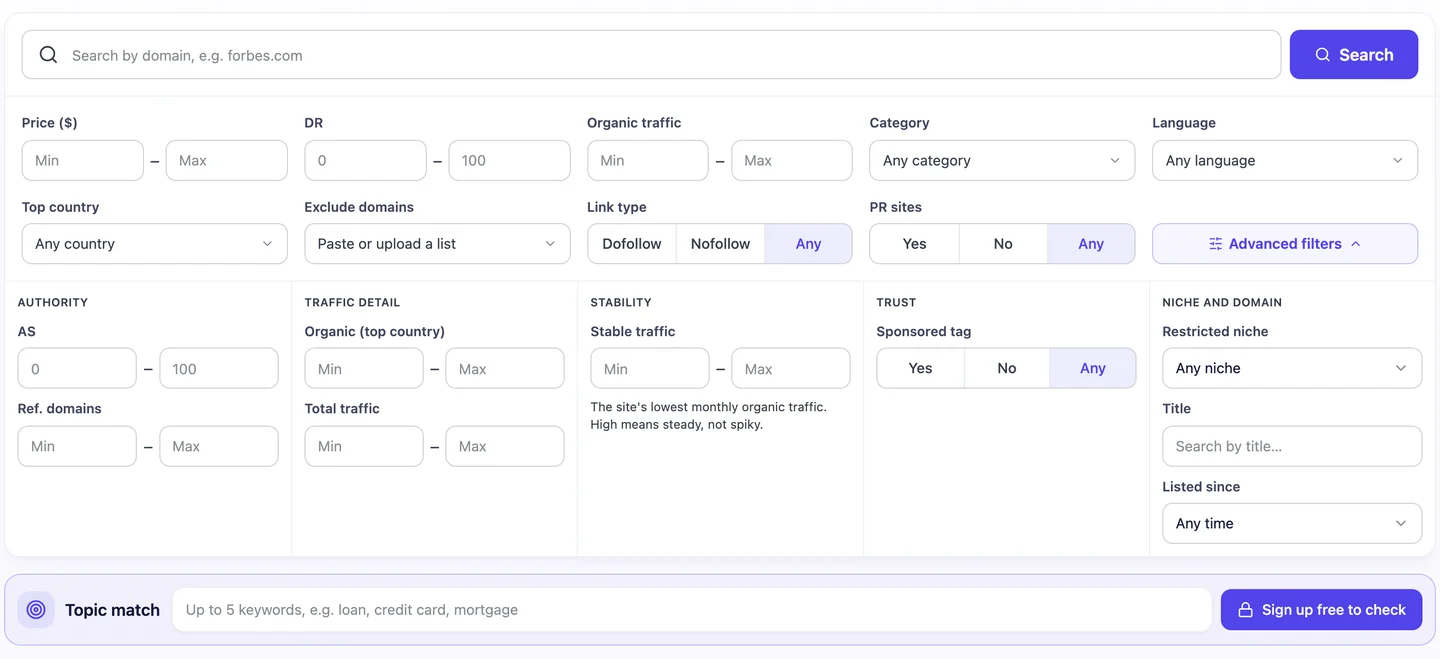This screenshot has width=1440, height=659.
Task: Click the DR minimum field
Action: pos(365,160)
